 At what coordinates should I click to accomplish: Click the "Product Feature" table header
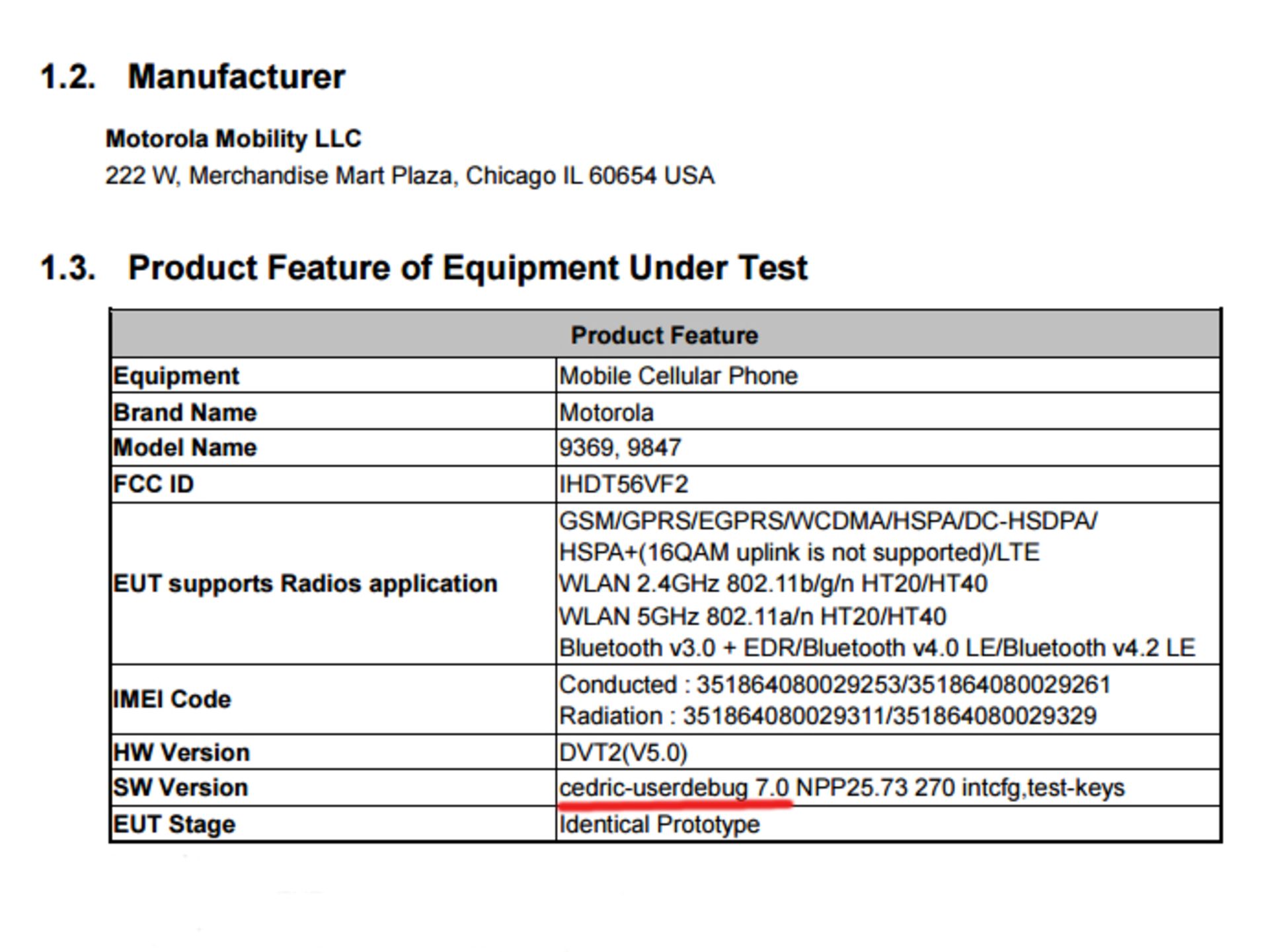click(x=664, y=335)
